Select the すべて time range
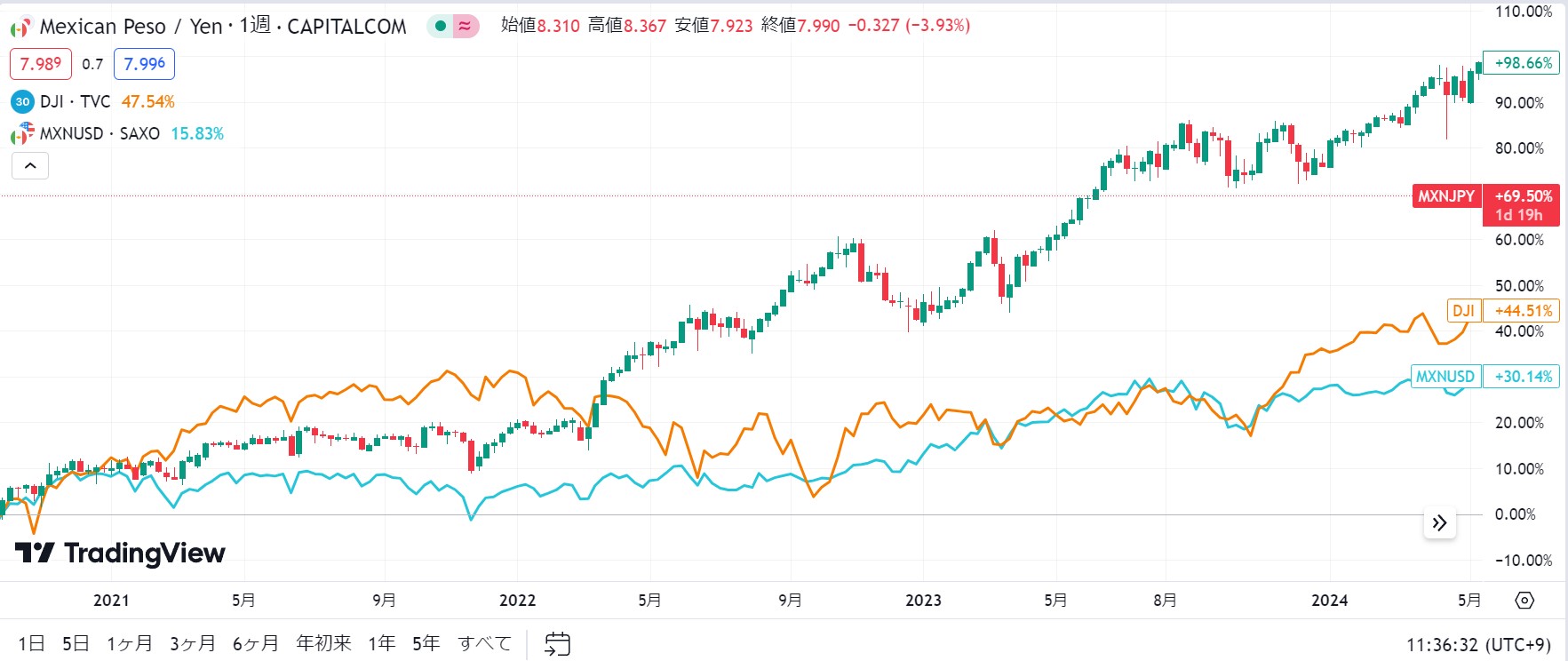1568x661 pixels. tap(485, 643)
